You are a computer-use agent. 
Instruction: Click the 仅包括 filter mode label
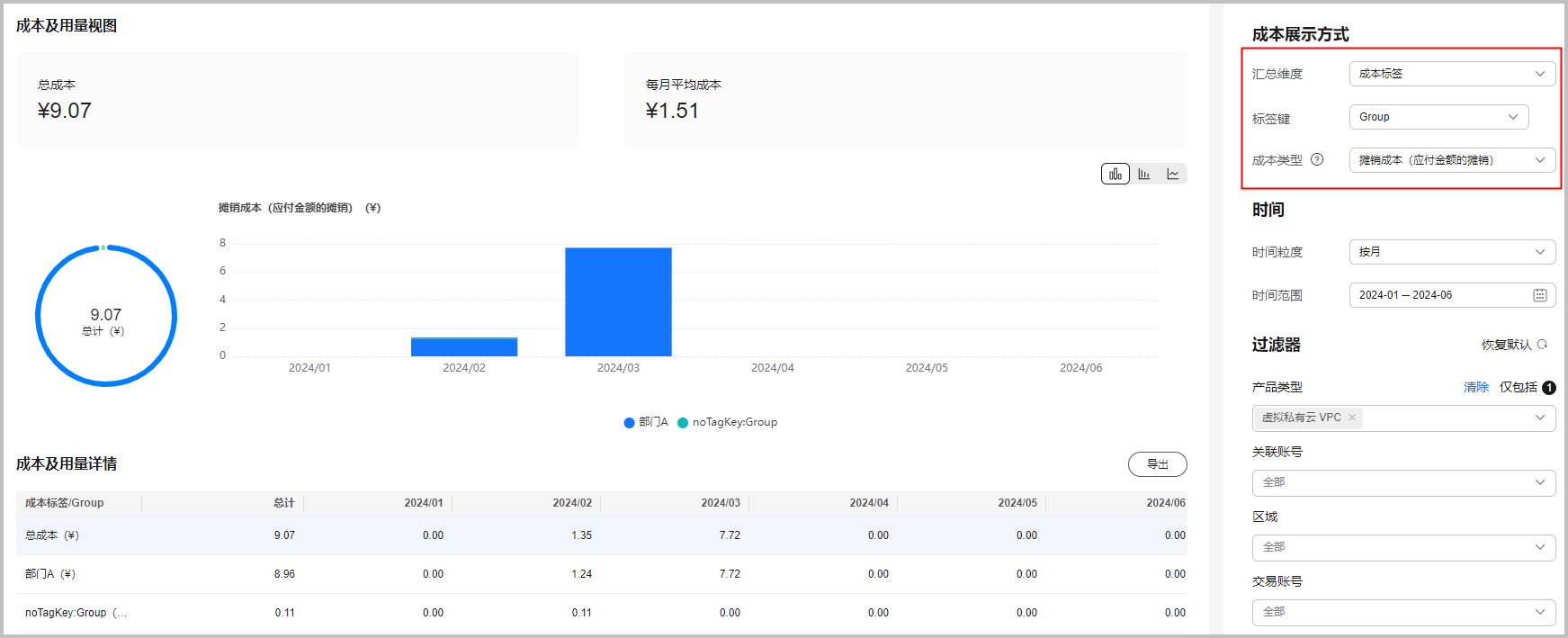tap(1519, 387)
